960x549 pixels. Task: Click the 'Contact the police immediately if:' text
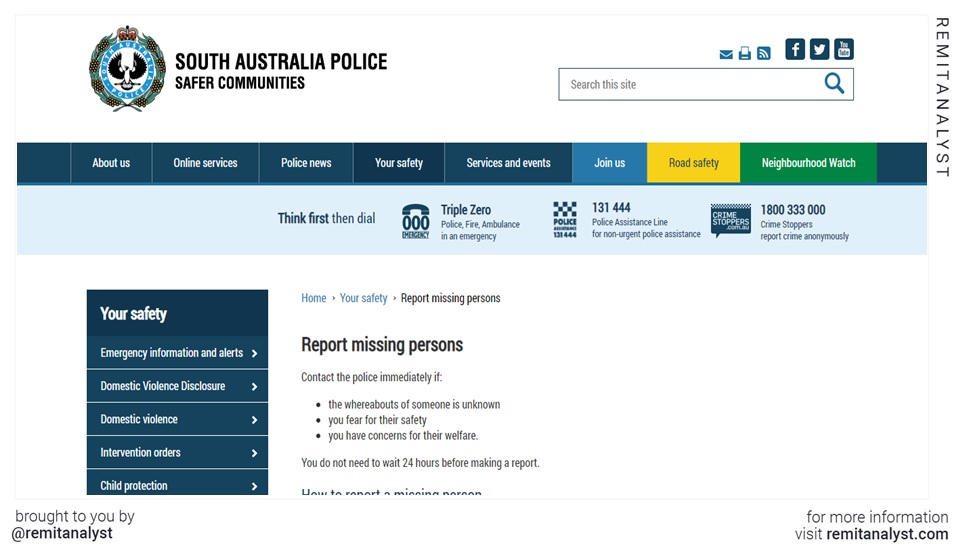371,377
